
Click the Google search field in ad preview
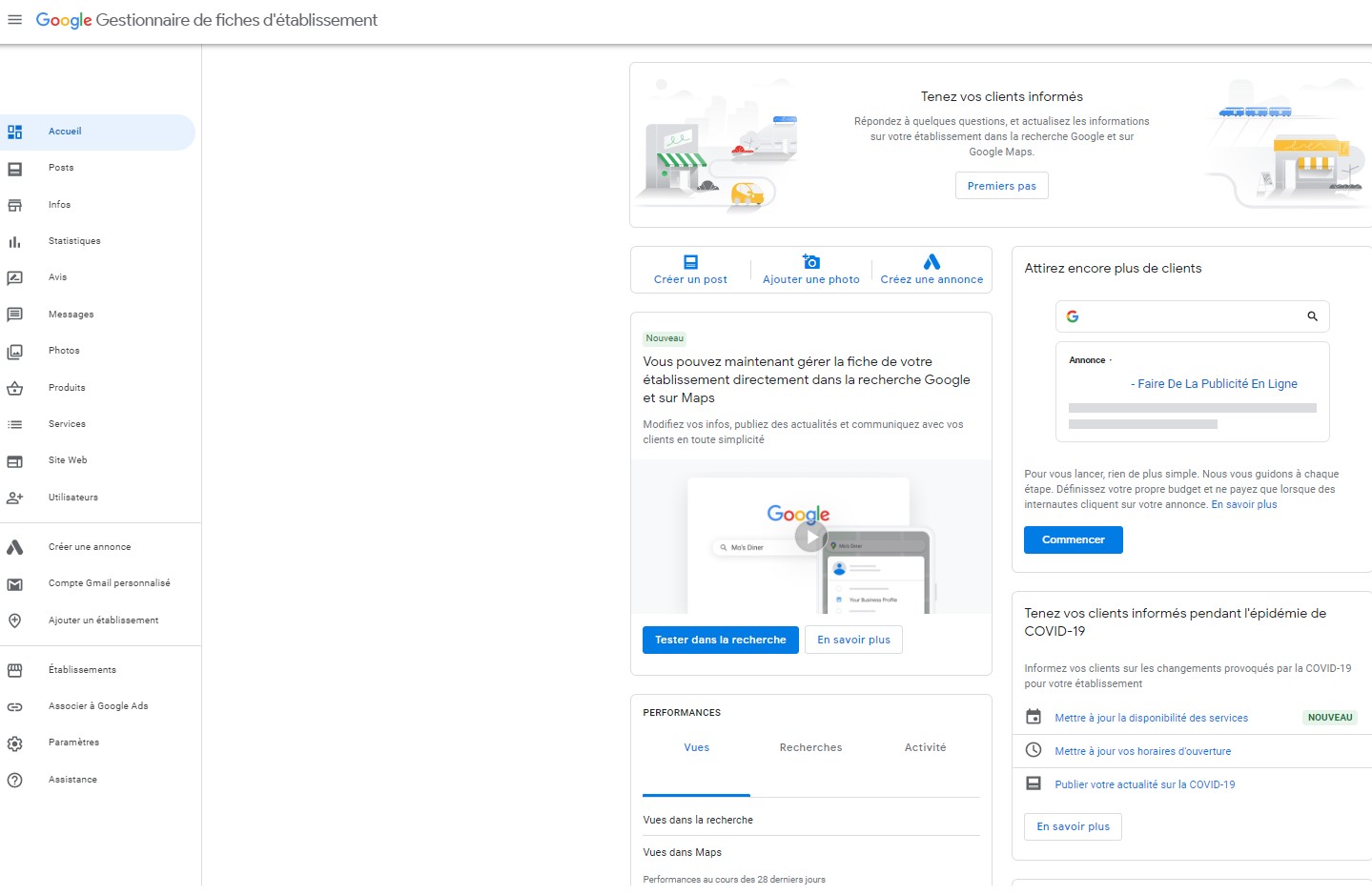point(1192,316)
